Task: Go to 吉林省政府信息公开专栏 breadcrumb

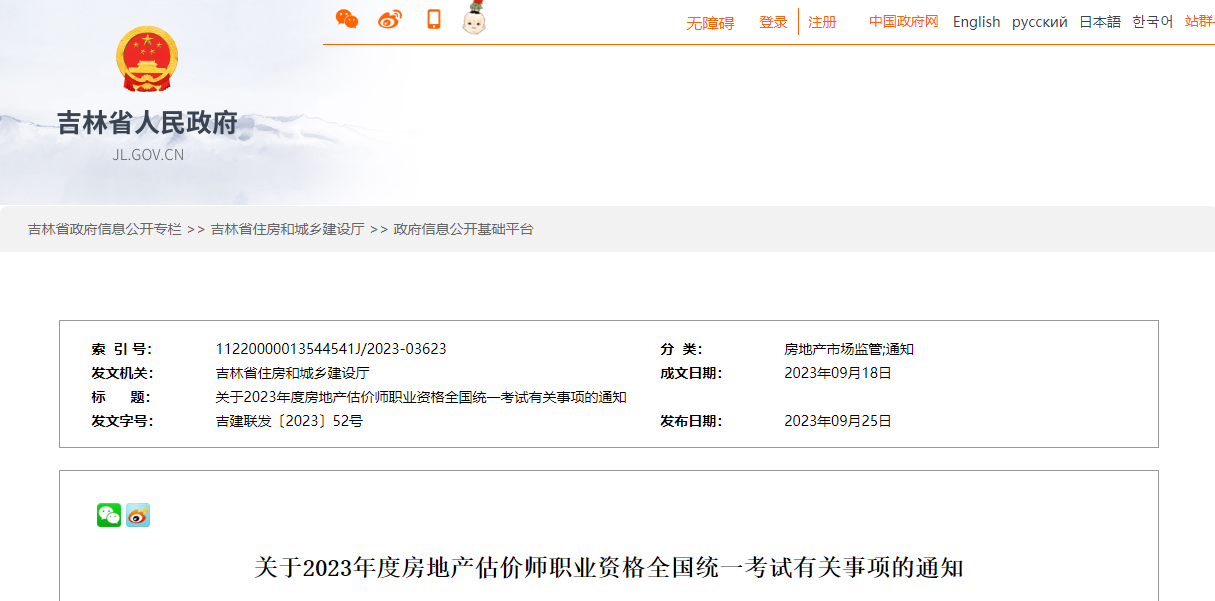Action: pos(105,229)
